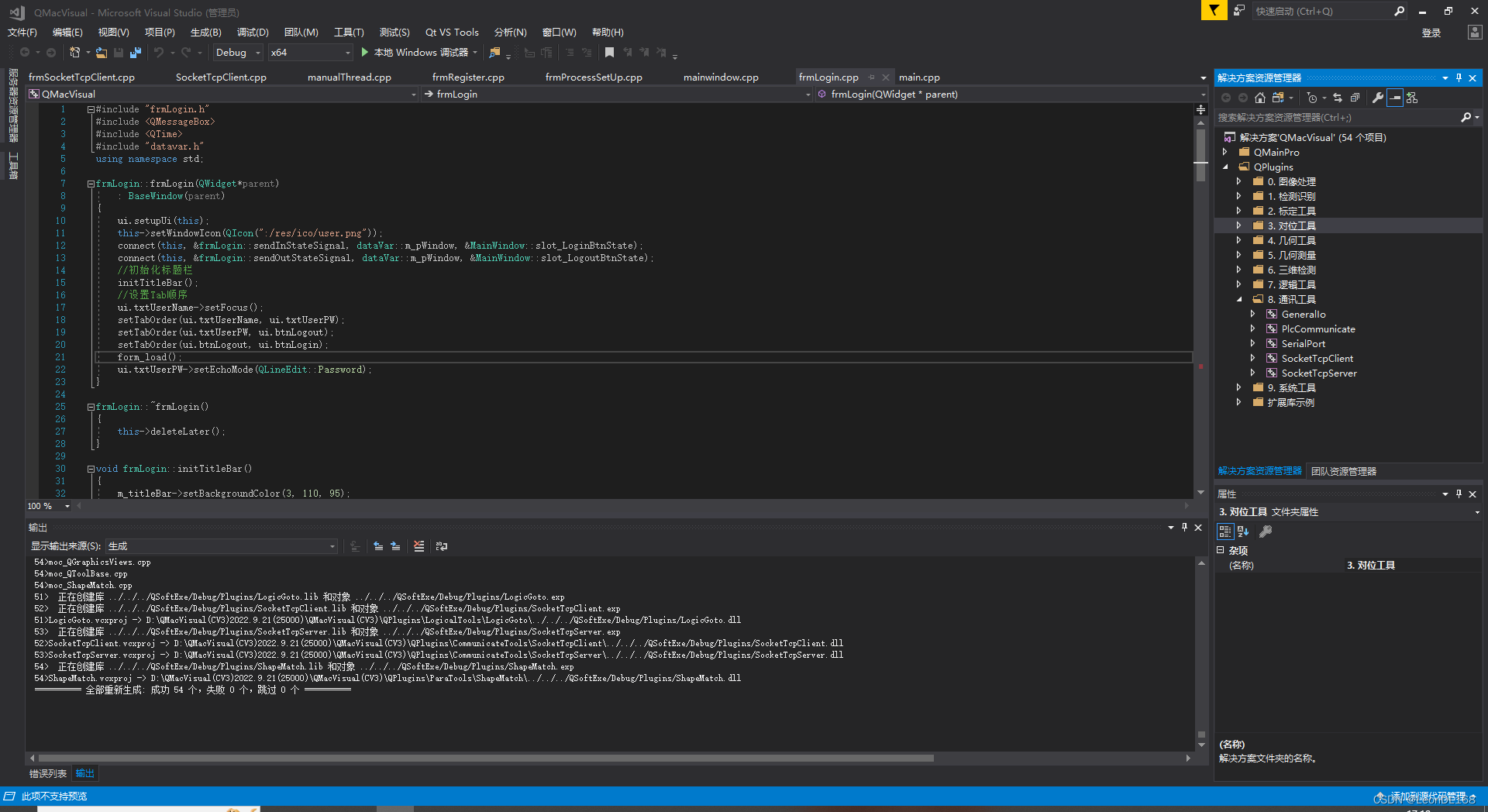Click the Home icon in Solution Explorer
1488x812 pixels.
click(1260, 98)
